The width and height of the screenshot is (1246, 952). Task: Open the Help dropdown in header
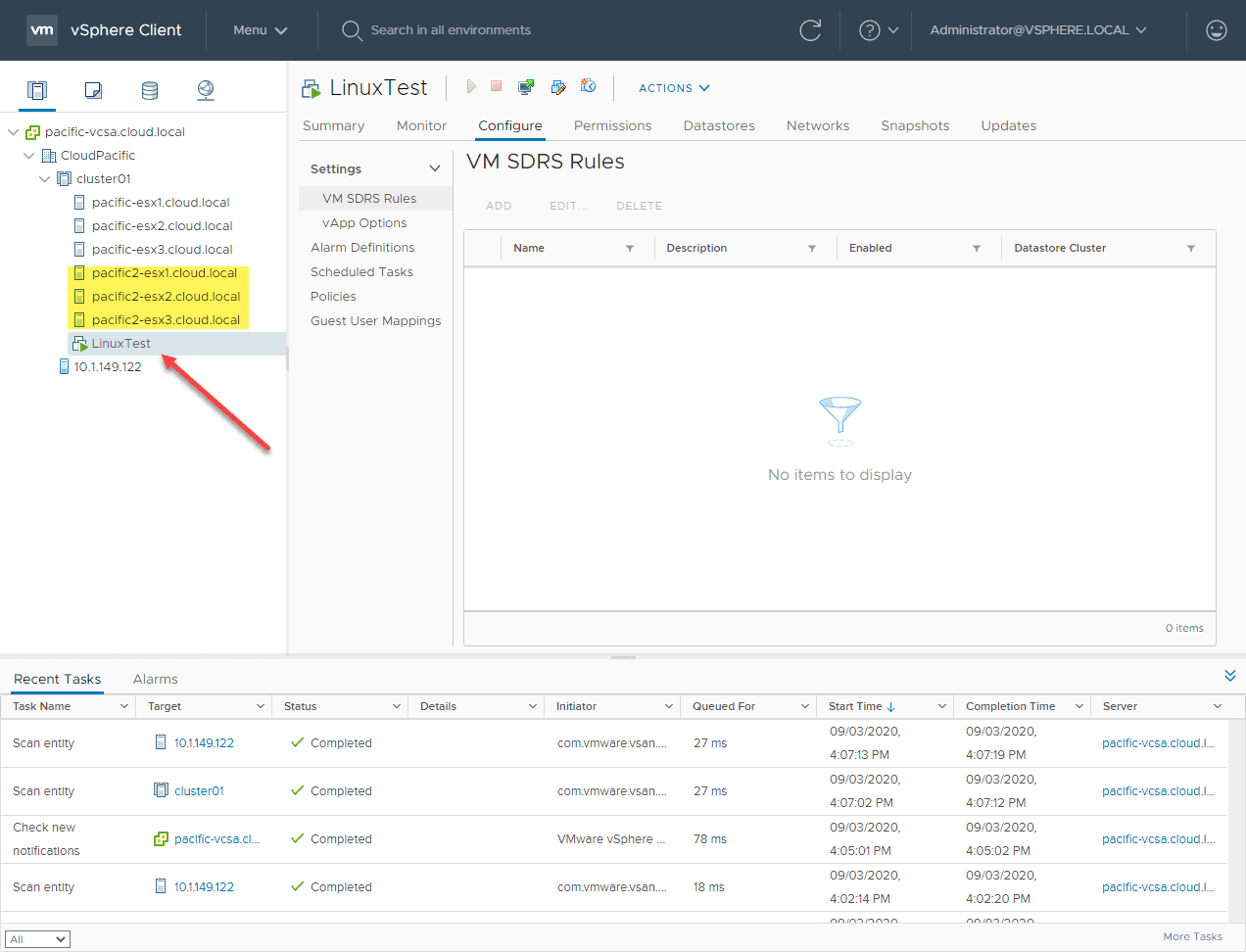pyautogui.click(x=878, y=30)
